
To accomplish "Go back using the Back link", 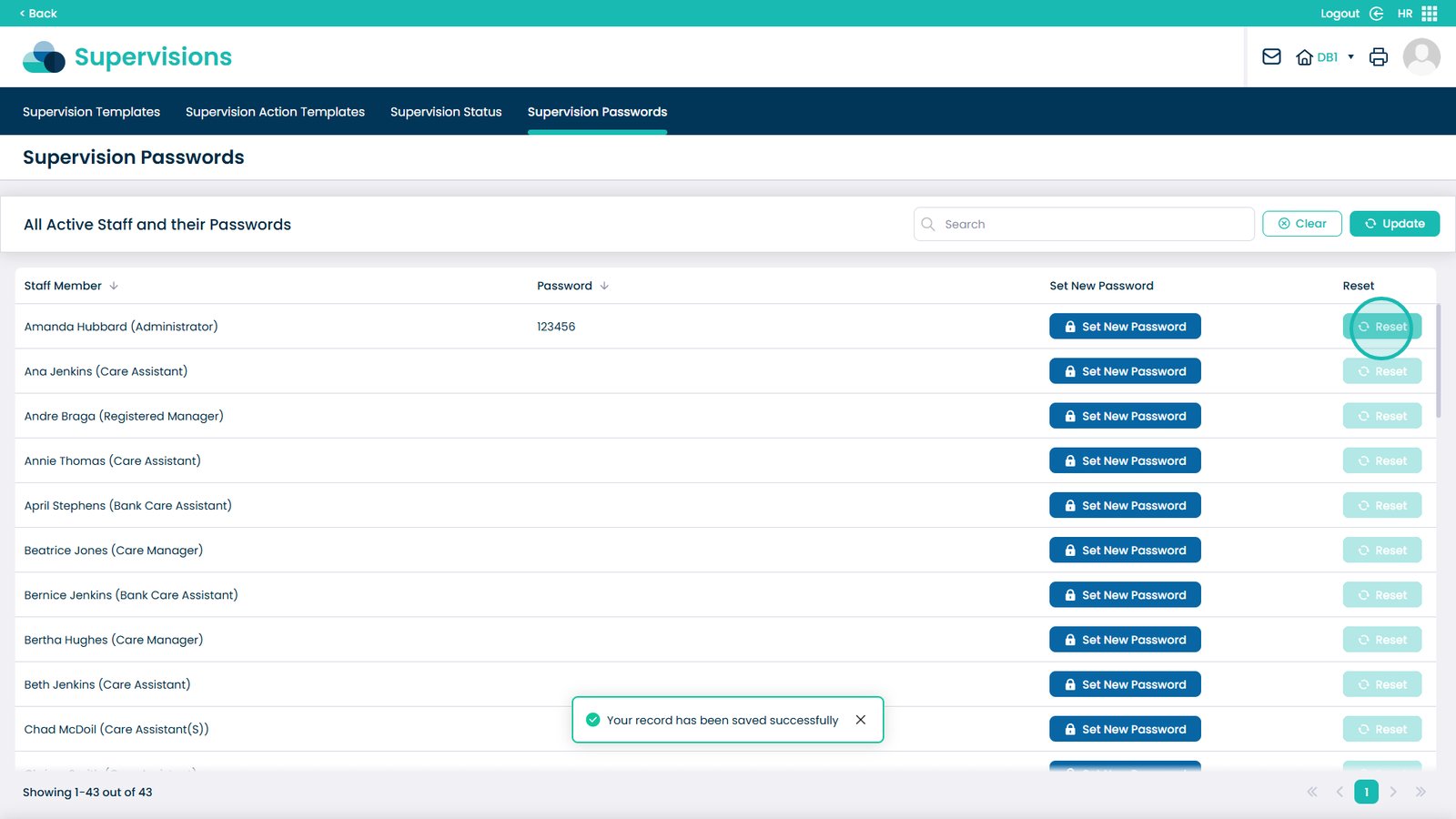I will pyautogui.click(x=38, y=14).
